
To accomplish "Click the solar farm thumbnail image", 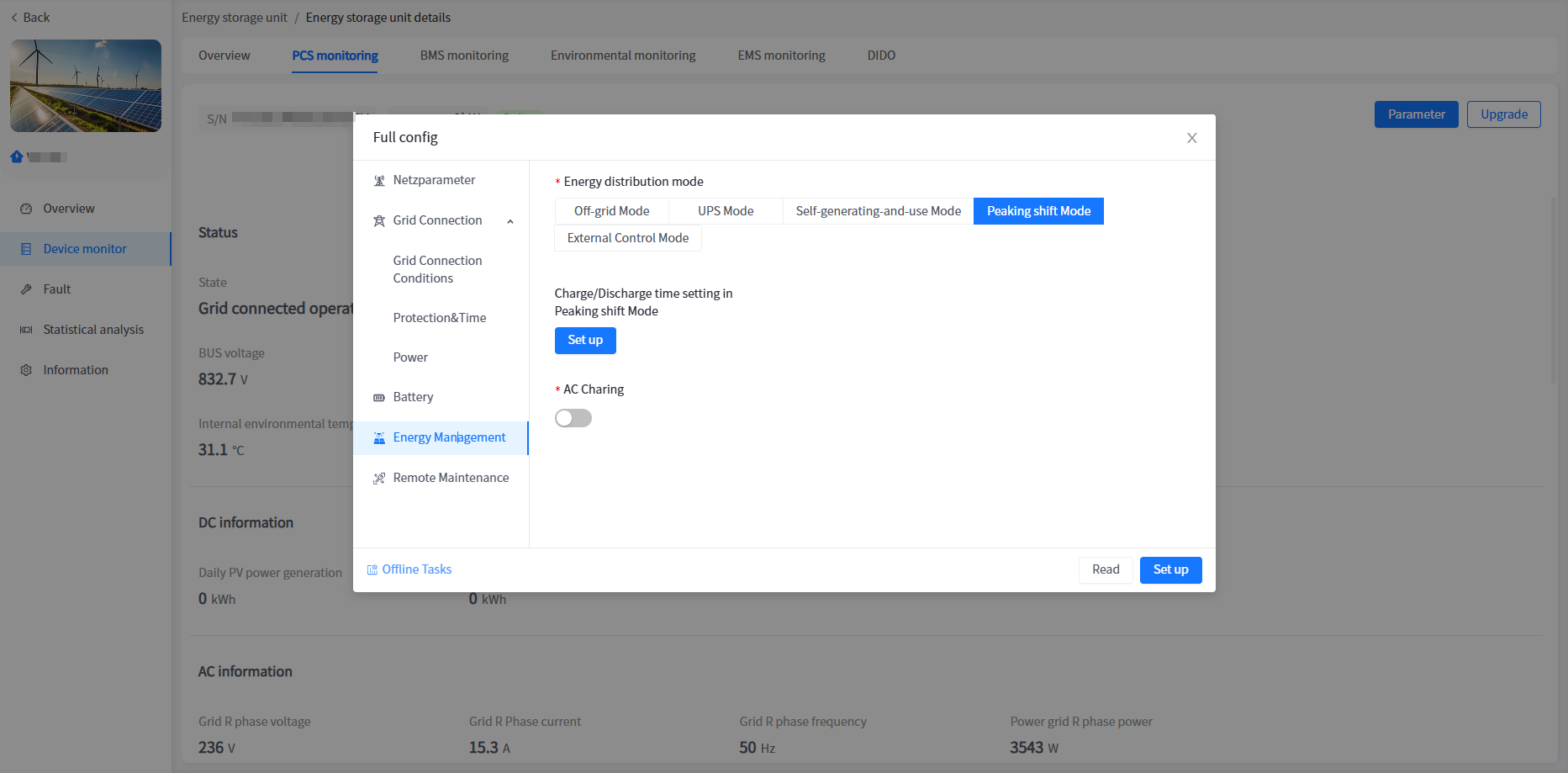I will tap(86, 86).
